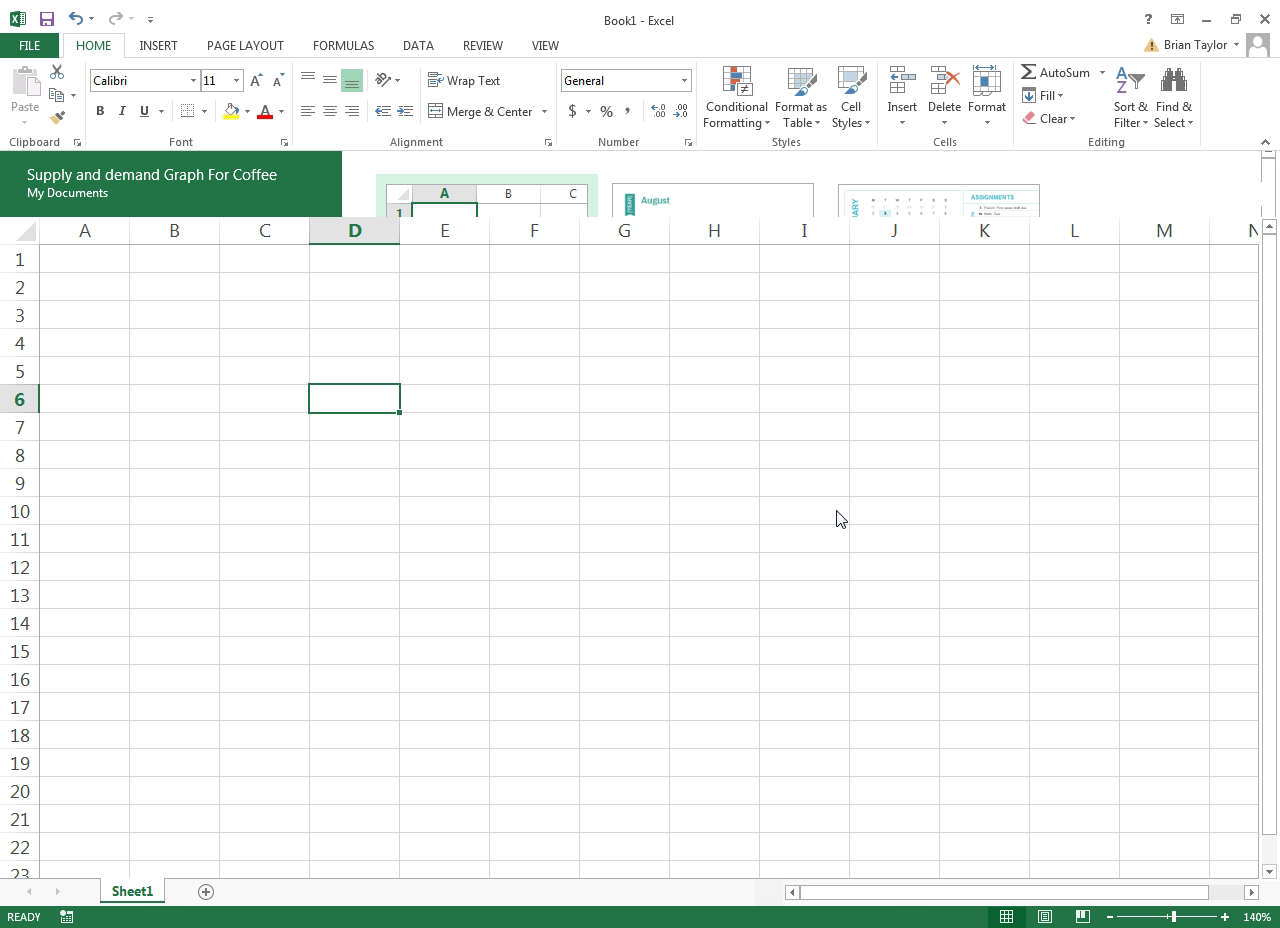Switch to REVIEW ribbon tab

(x=482, y=45)
